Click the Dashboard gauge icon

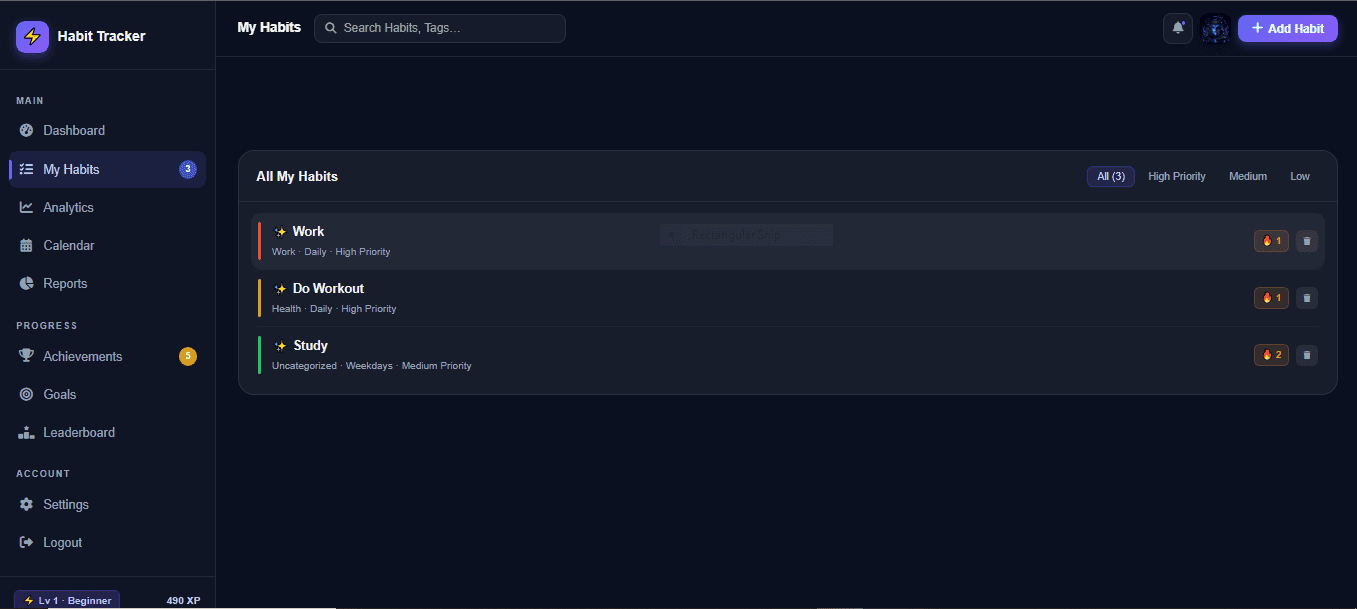click(x=26, y=130)
